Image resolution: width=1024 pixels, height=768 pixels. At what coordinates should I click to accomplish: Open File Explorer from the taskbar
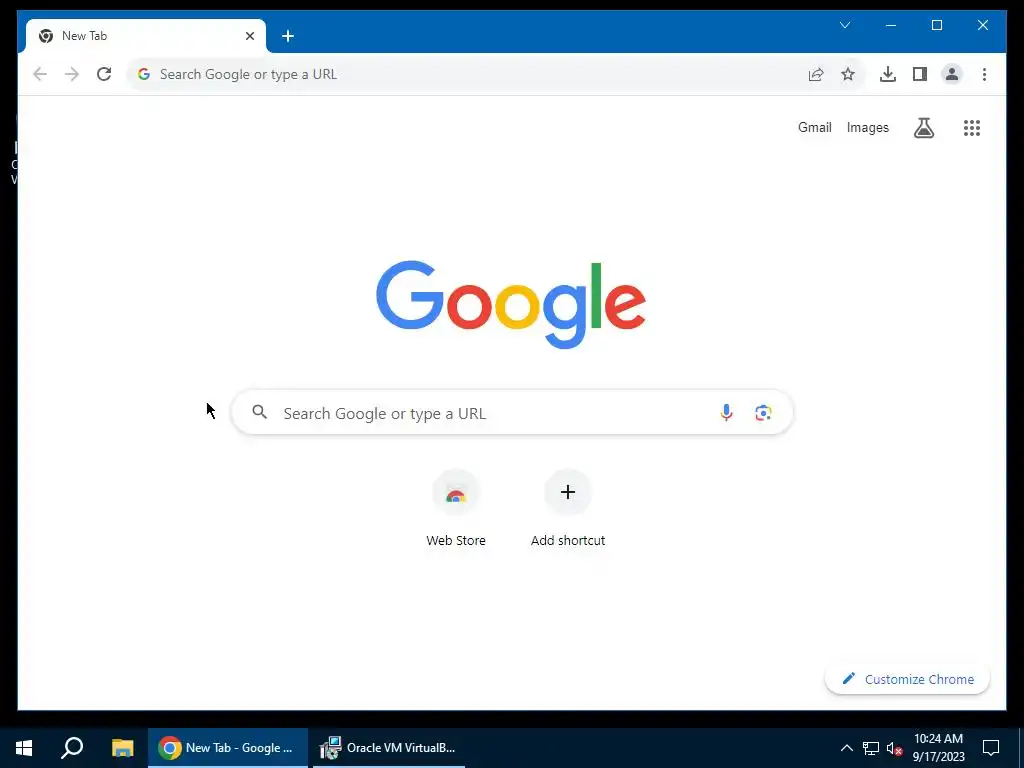122,748
